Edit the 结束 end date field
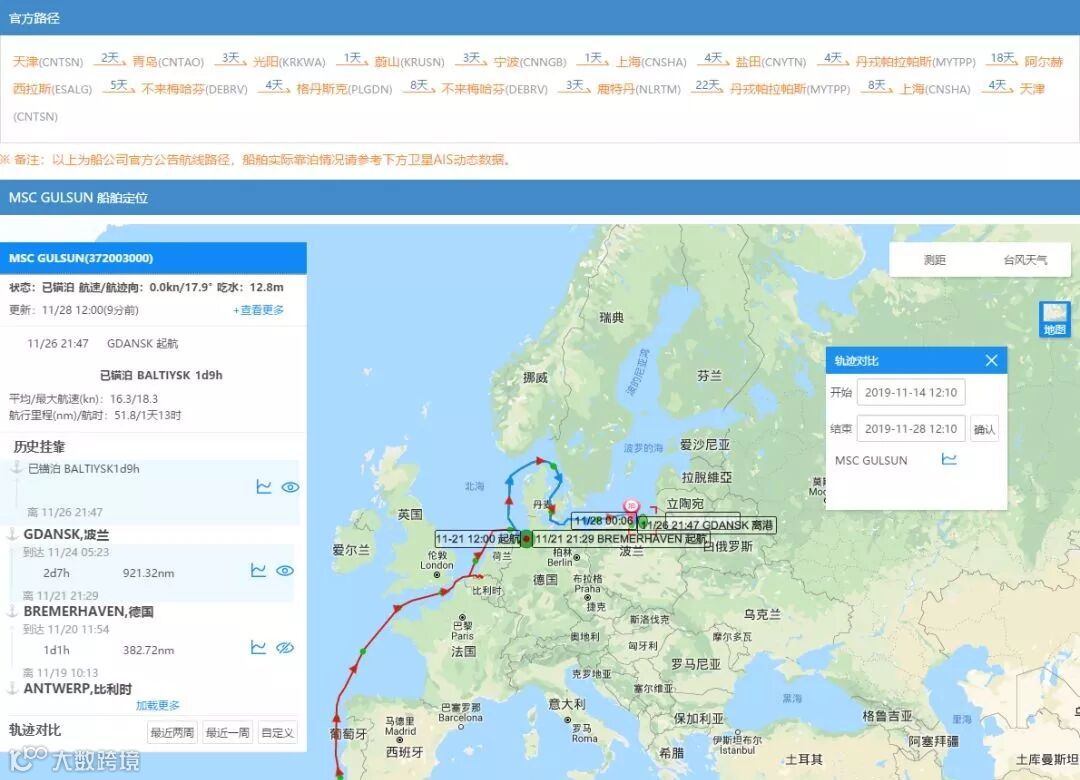1080x780 pixels. 911,429
